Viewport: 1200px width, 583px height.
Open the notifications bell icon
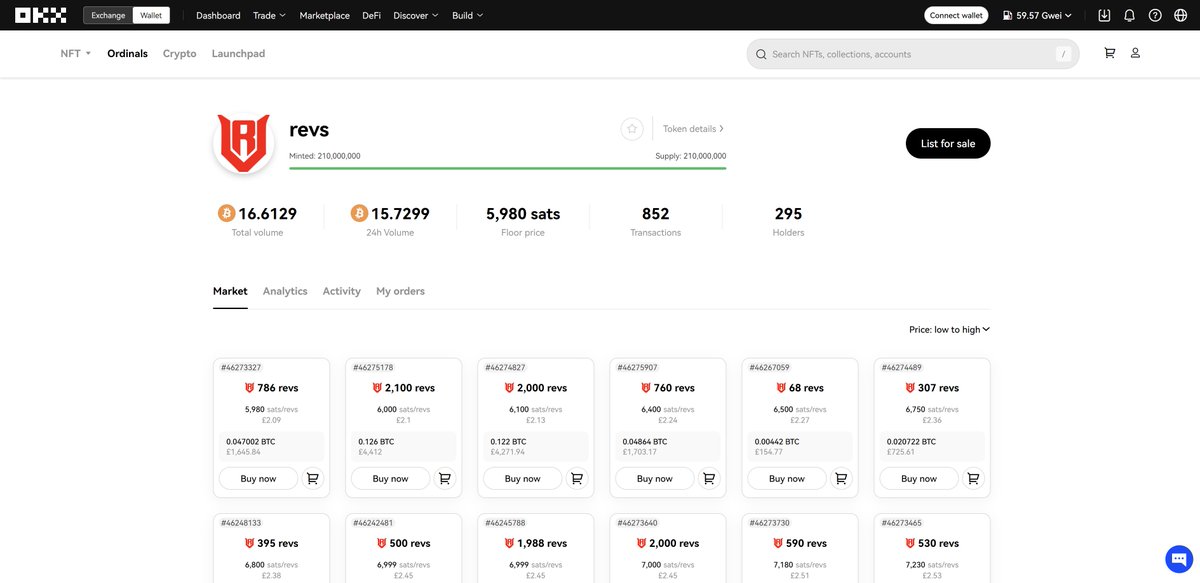point(1129,15)
